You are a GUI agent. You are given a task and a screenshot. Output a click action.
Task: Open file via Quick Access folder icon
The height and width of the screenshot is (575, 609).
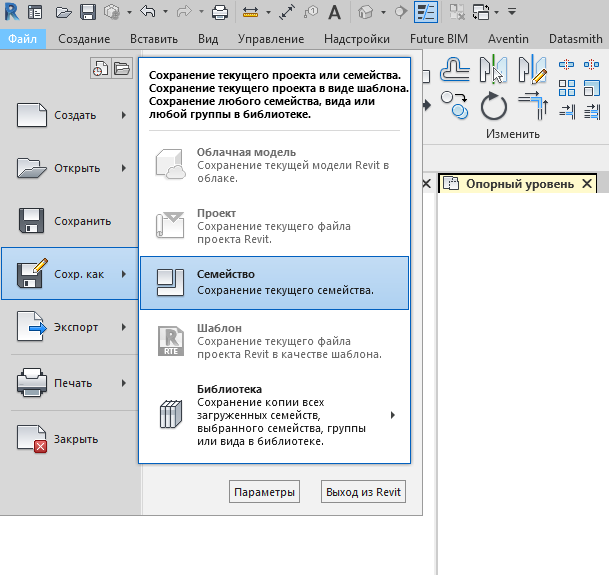coord(63,12)
